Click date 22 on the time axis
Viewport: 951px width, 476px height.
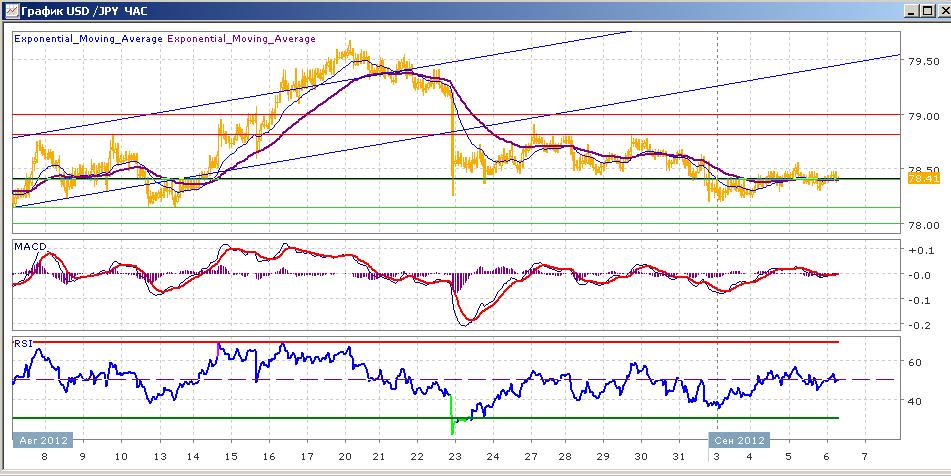tap(417, 457)
